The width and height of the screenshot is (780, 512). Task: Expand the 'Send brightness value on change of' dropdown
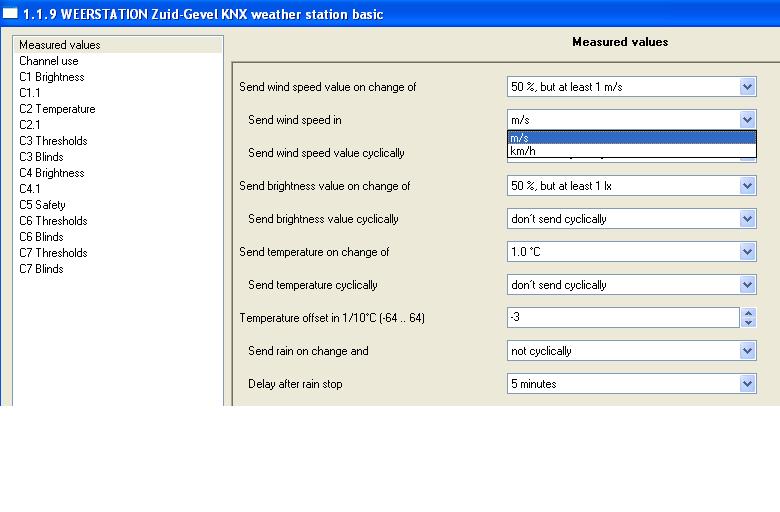pyautogui.click(x=747, y=186)
